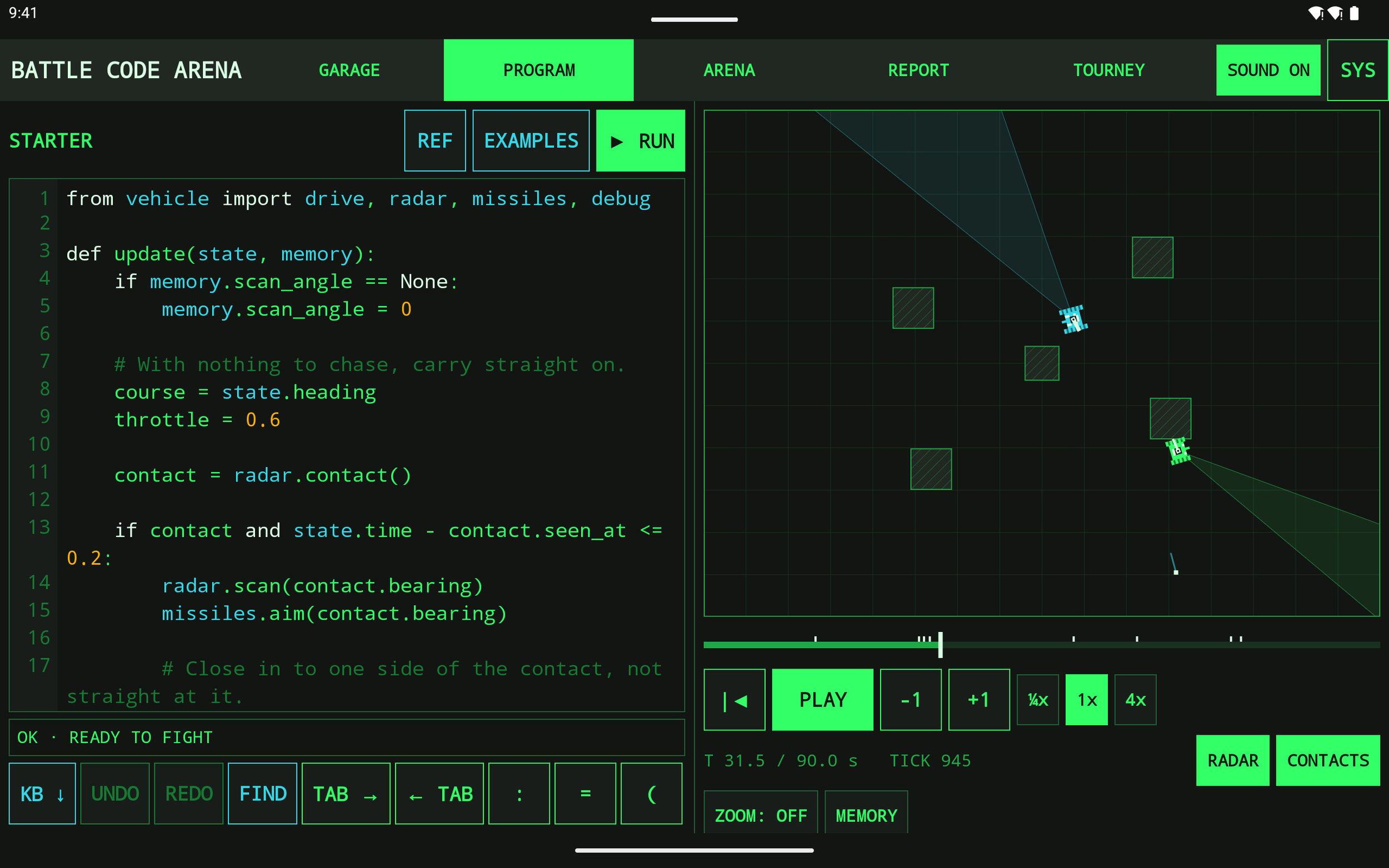Outdent with the left-arrow TAB key
The image size is (1389, 868).
coord(439,794)
